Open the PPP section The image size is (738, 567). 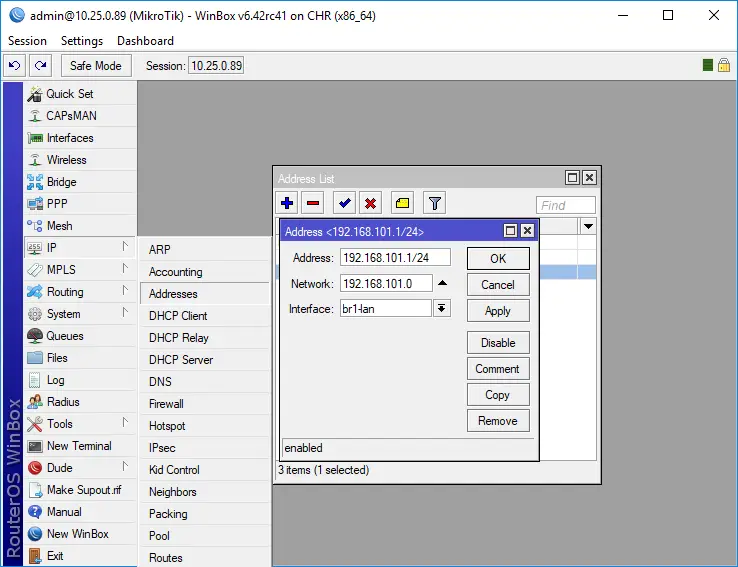tap(80, 204)
